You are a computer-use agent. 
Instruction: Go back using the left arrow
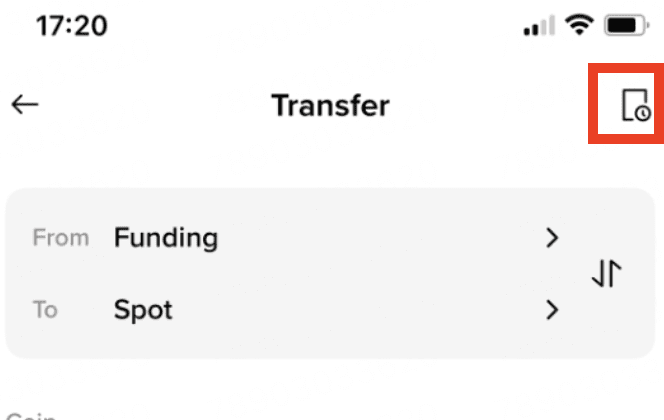point(25,105)
